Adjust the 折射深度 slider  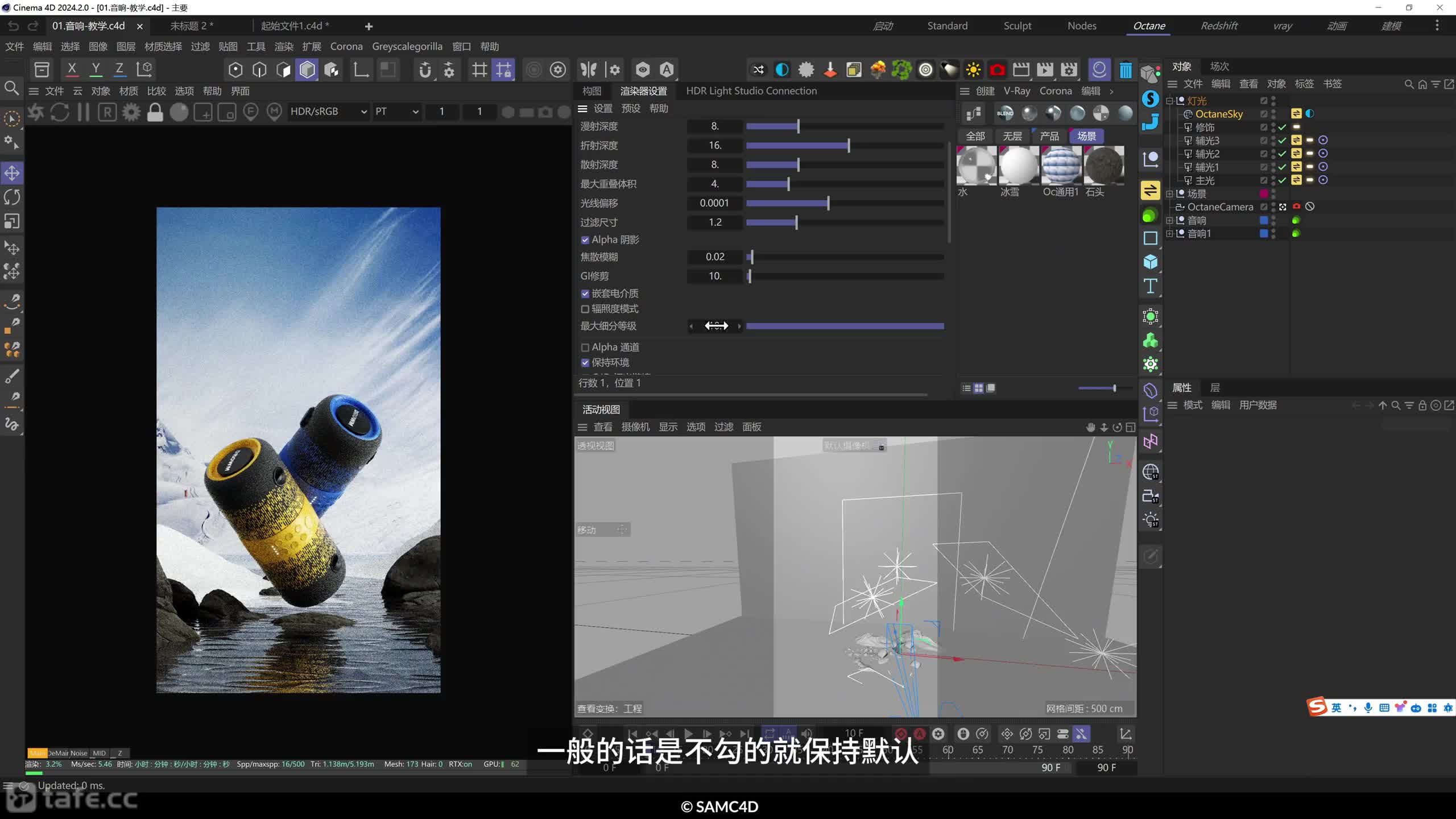tap(845, 146)
